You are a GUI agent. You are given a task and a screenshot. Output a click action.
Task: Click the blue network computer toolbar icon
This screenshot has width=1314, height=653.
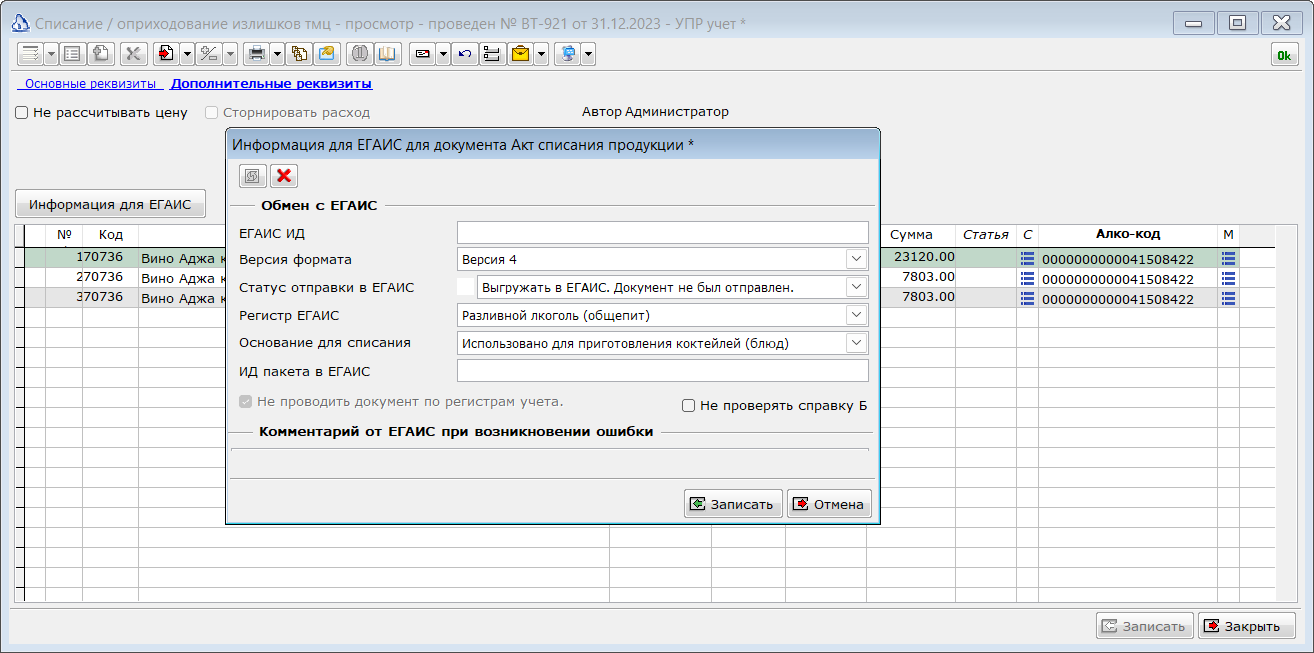point(568,54)
